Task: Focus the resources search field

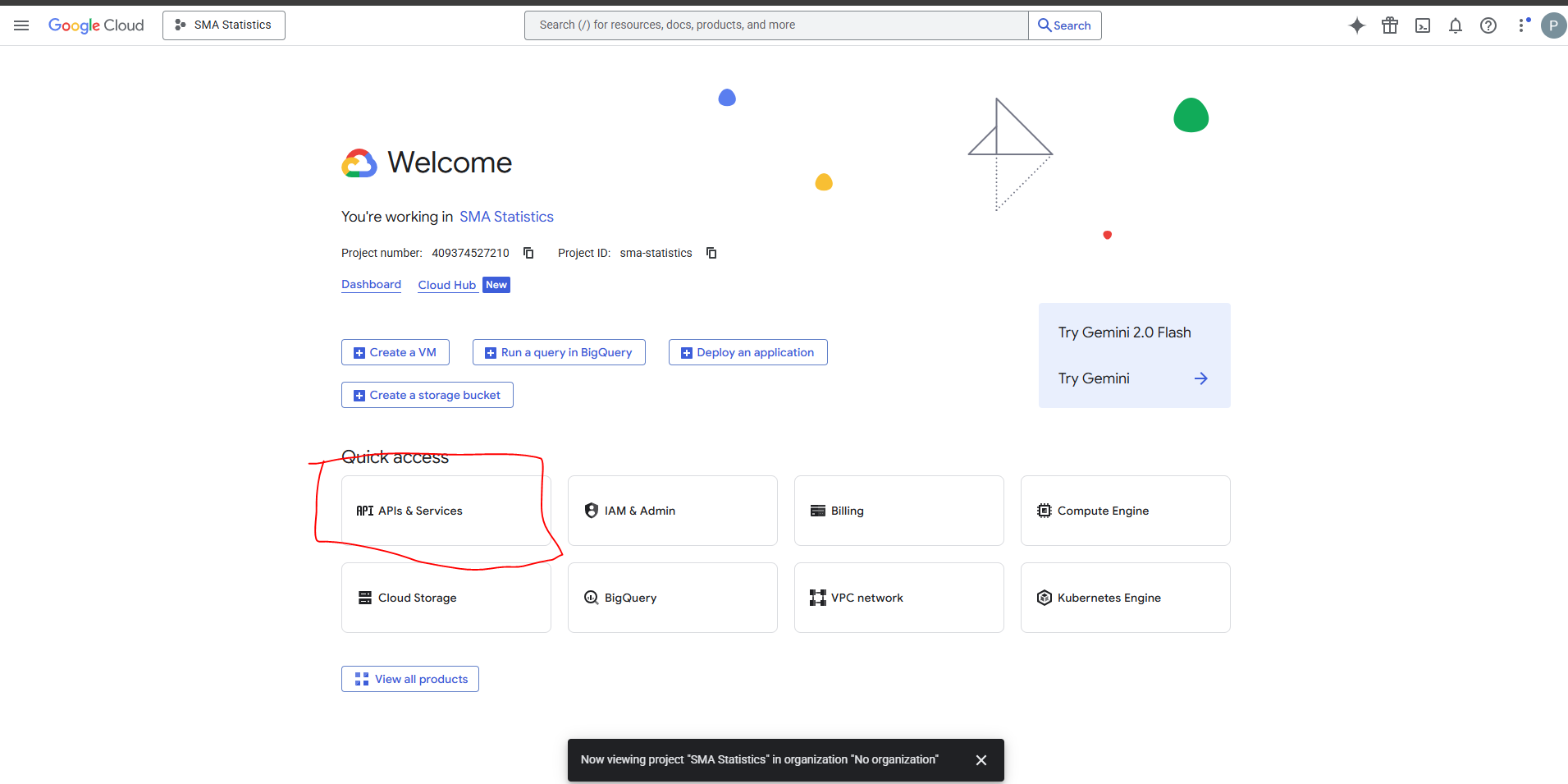Action: click(776, 25)
